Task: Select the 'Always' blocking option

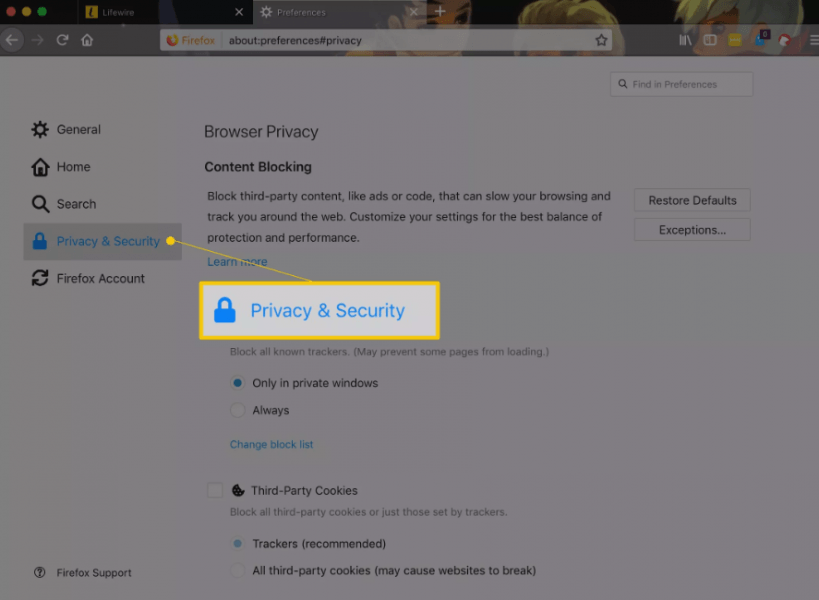Action: point(237,410)
